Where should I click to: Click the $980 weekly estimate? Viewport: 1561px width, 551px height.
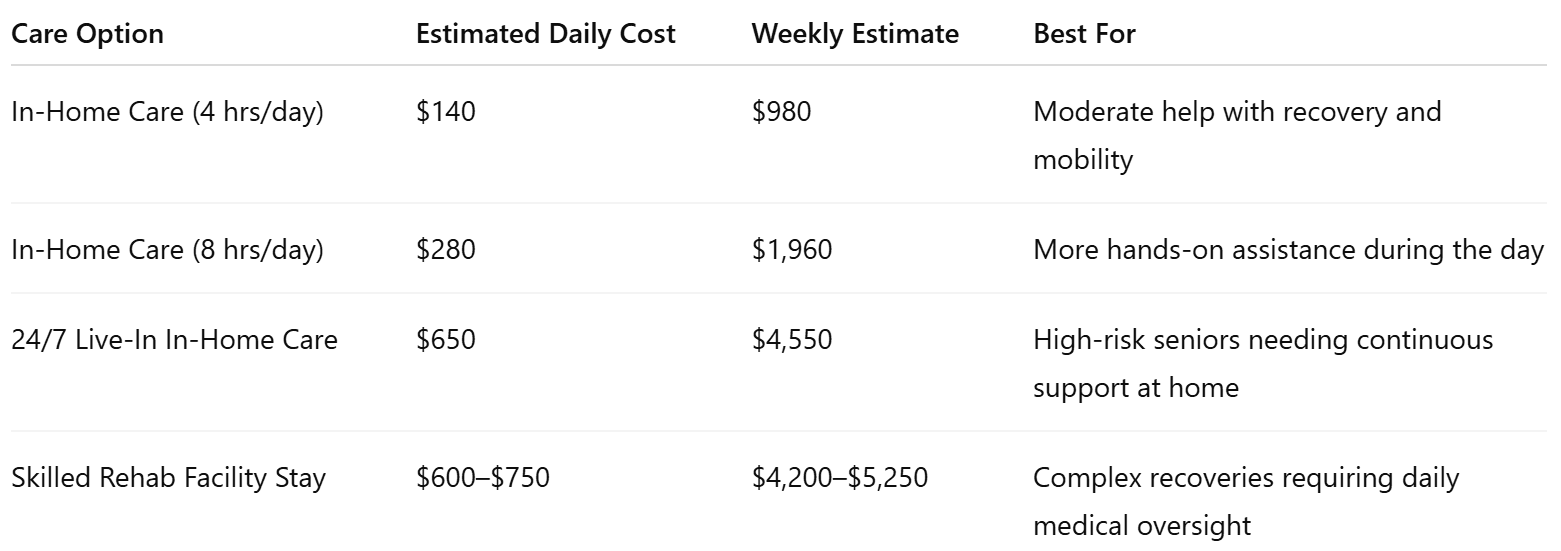[782, 111]
